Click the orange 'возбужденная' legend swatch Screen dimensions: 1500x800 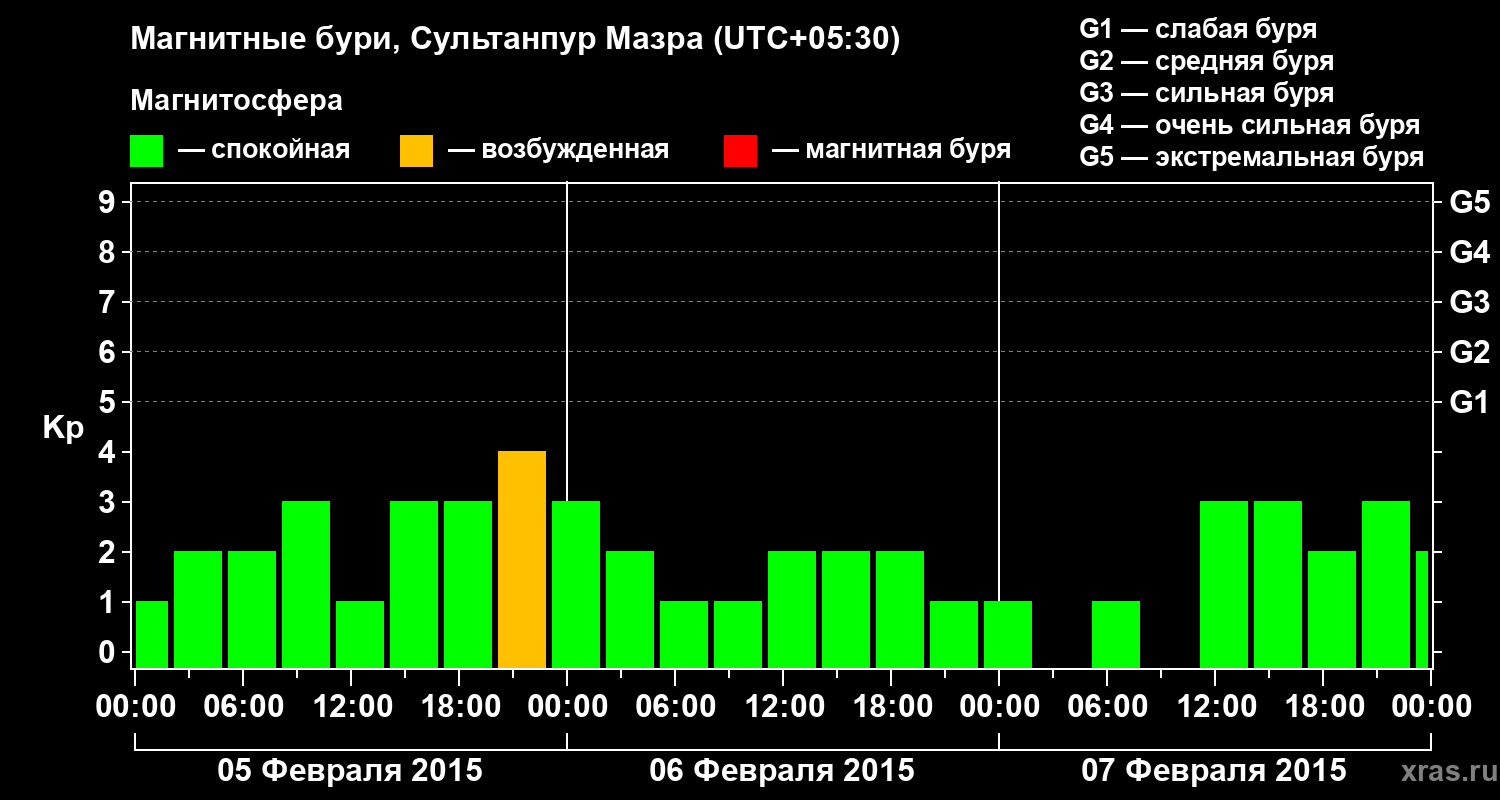[x=417, y=151]
